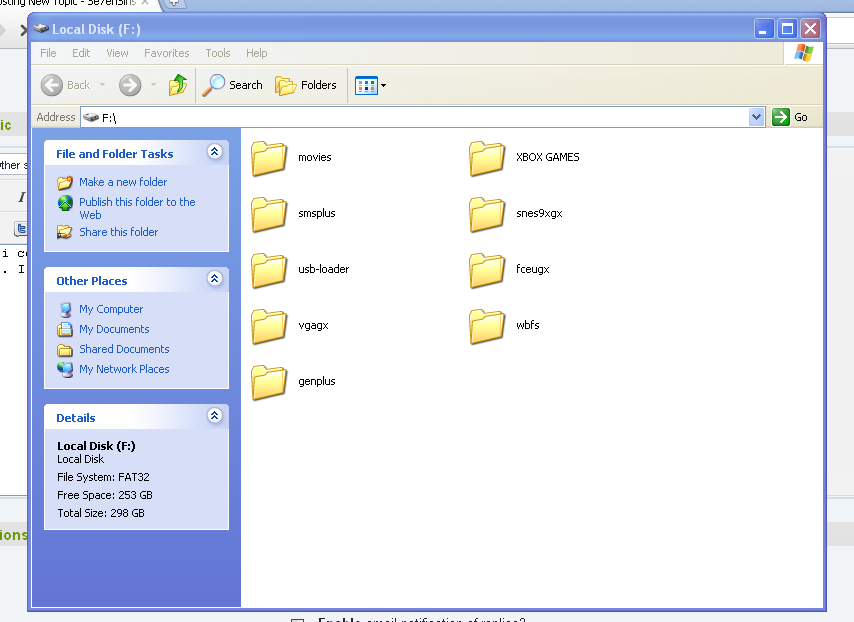Screen dimensions: 854x622
Task: Click the My Computer icon
Action: click(x=65, y=309)
